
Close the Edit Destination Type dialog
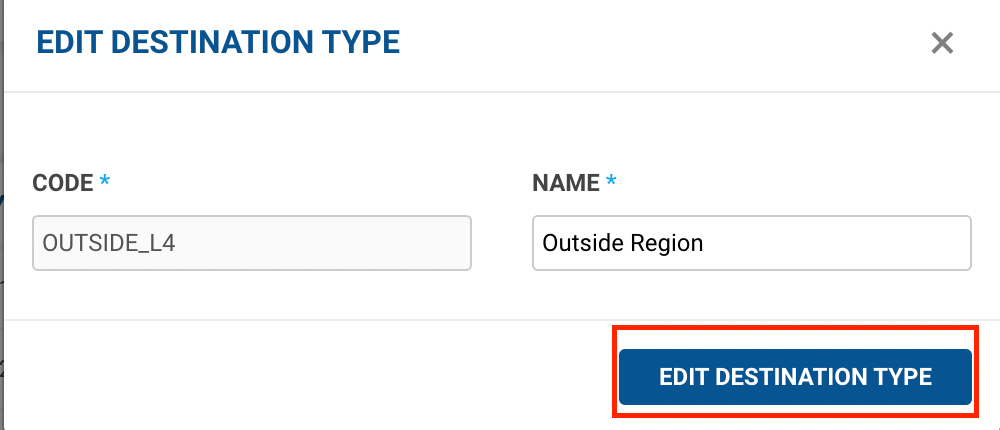942,43
